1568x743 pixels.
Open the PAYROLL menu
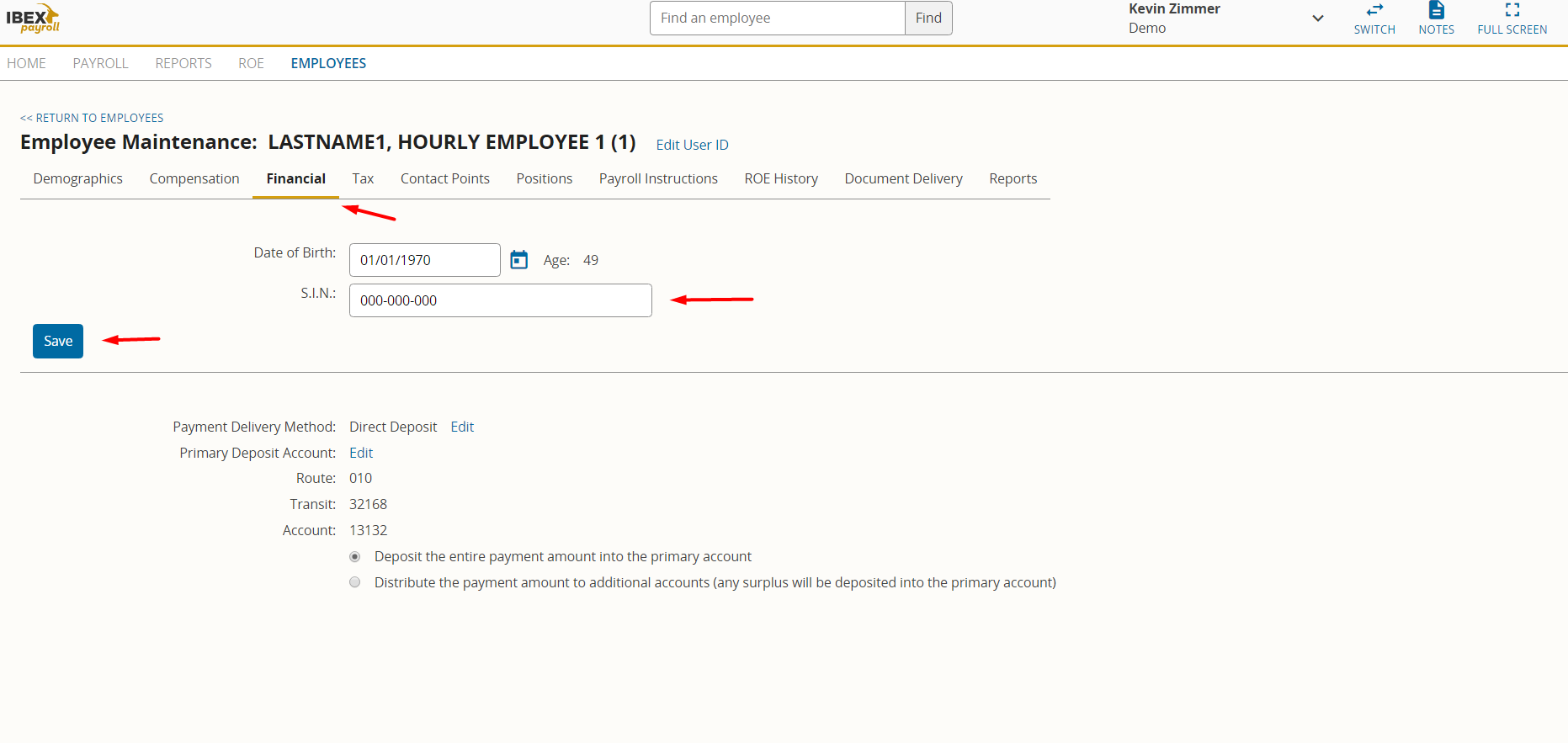point(100,63)
